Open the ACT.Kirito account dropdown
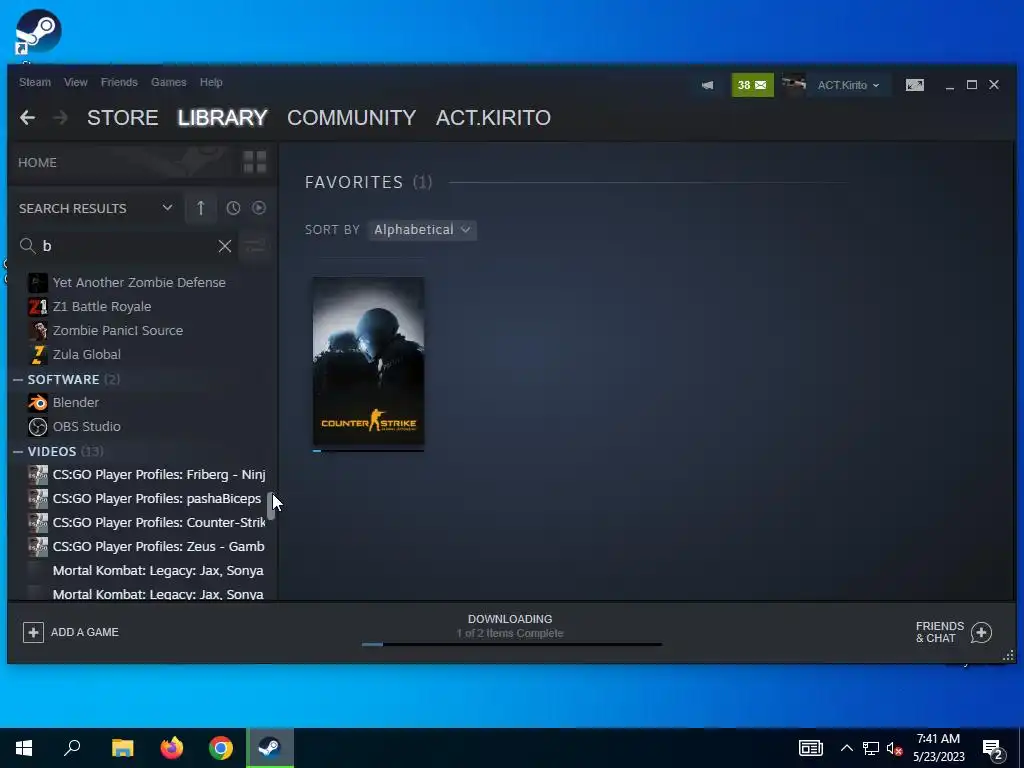 click(848, 85)
